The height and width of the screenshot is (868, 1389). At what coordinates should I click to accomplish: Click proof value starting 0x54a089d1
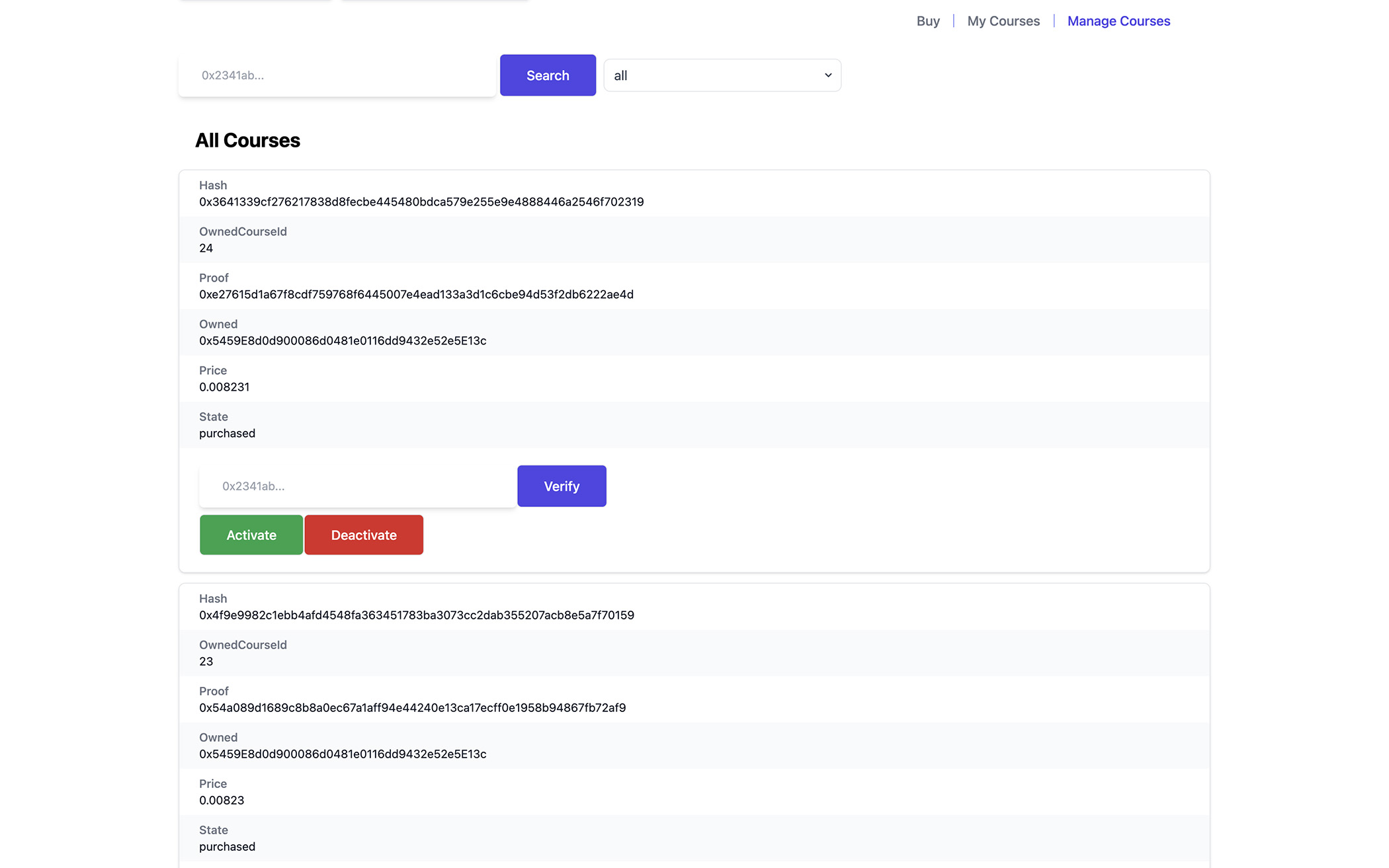click(x=412, y=707)
